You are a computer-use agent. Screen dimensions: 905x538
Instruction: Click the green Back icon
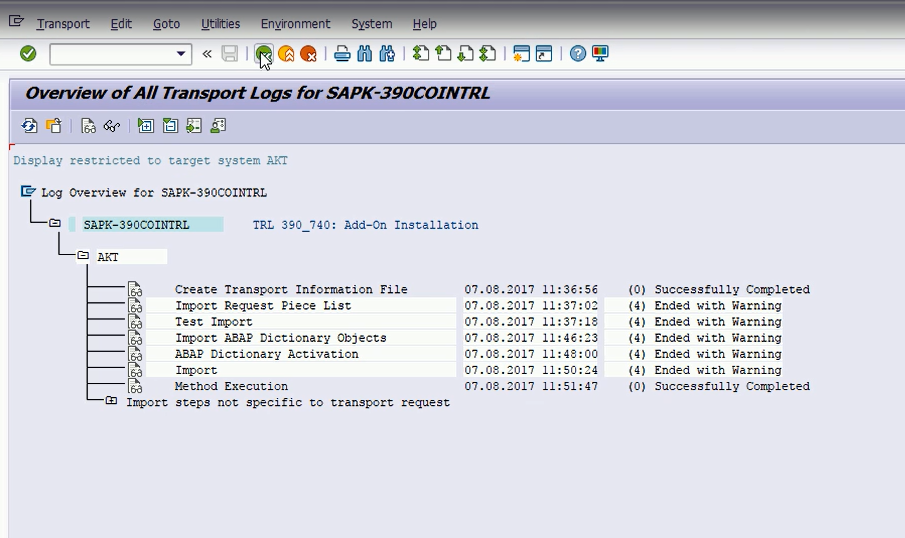[263, 54]
